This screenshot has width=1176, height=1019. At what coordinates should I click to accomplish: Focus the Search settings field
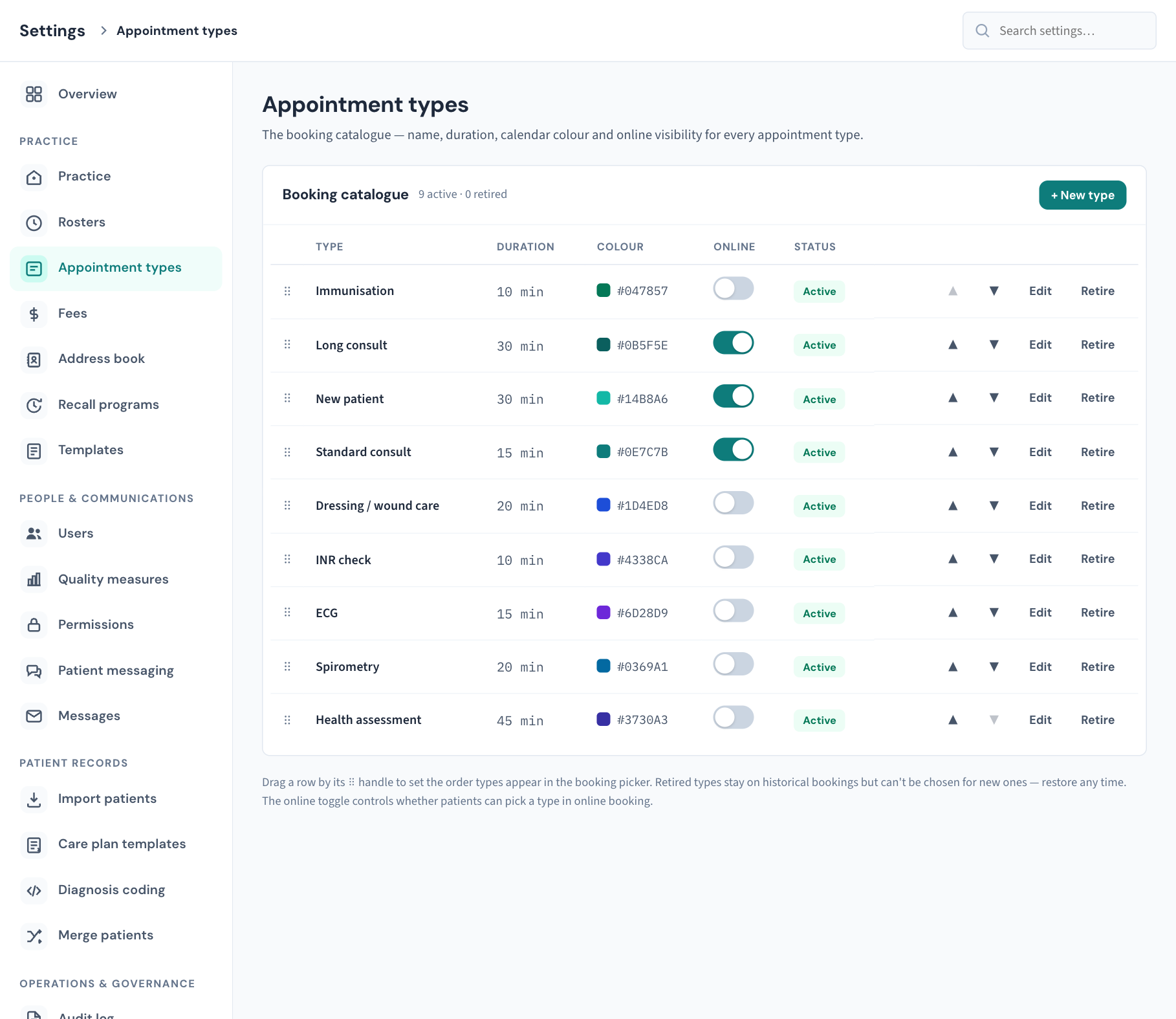coord(1059,30)
